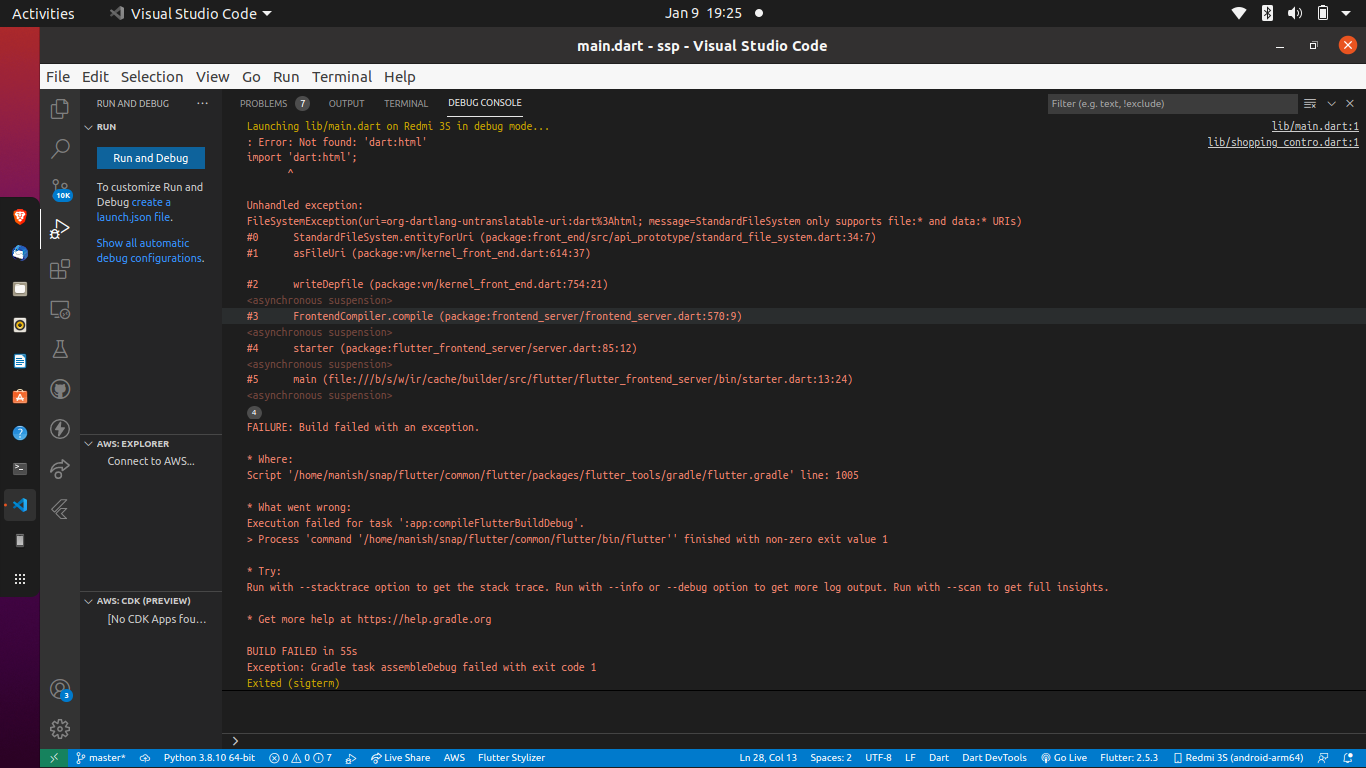Select the Python 3.8.10 64-bit interpreter entry
Image resolution: width=1366 pixels, height=768 pixels.
pos(209,758)
